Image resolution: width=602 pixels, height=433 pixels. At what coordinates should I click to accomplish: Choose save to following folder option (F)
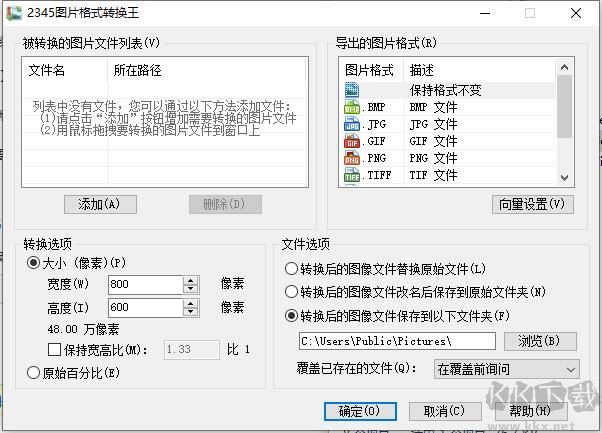pos(291,316)
